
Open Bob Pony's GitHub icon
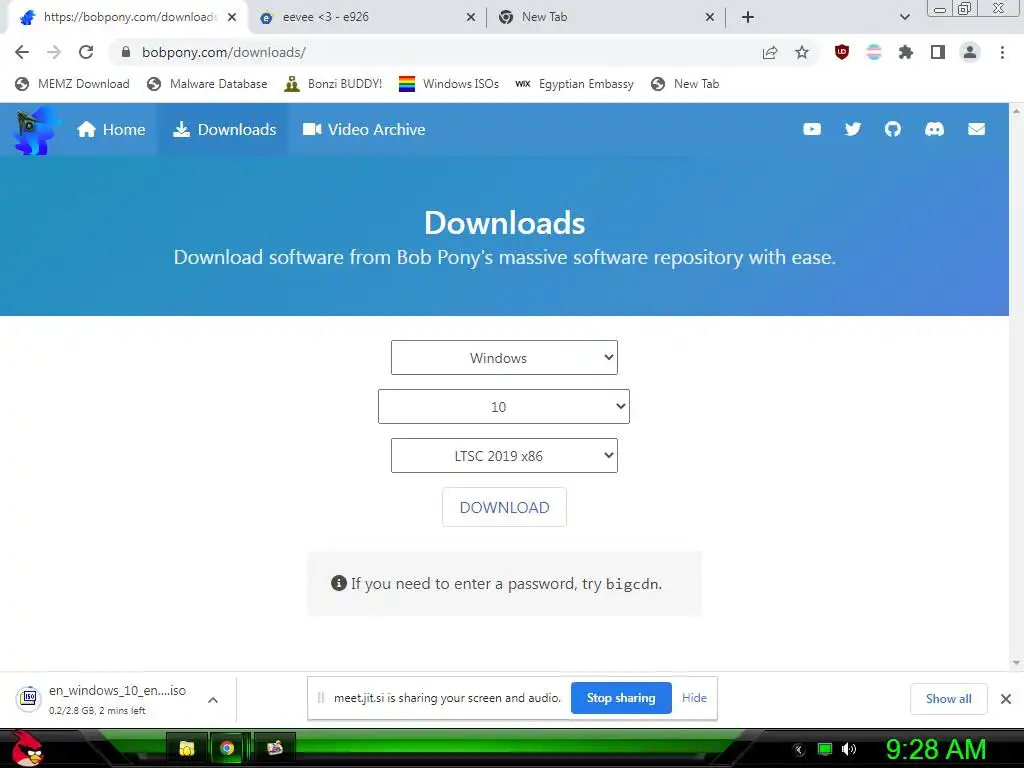[x=893, y=129]
